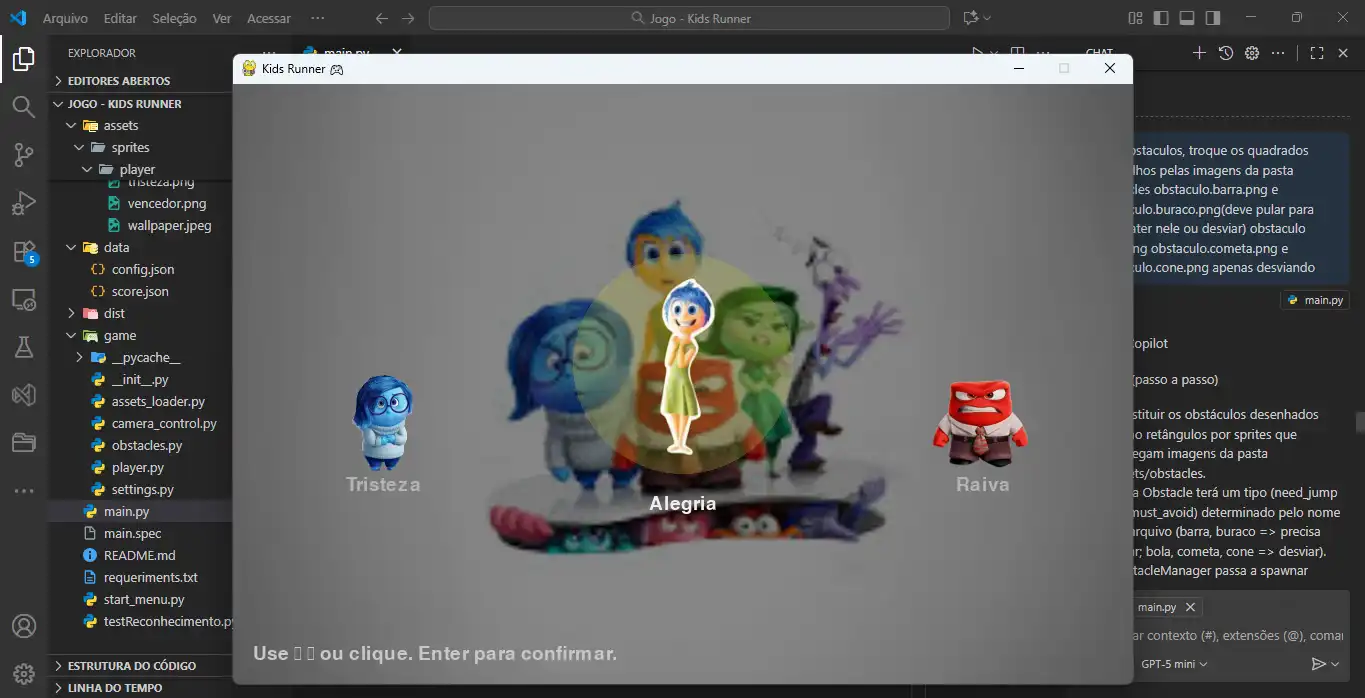Expand the dist folder
The image size is (1365, 698).
[114, 313]
